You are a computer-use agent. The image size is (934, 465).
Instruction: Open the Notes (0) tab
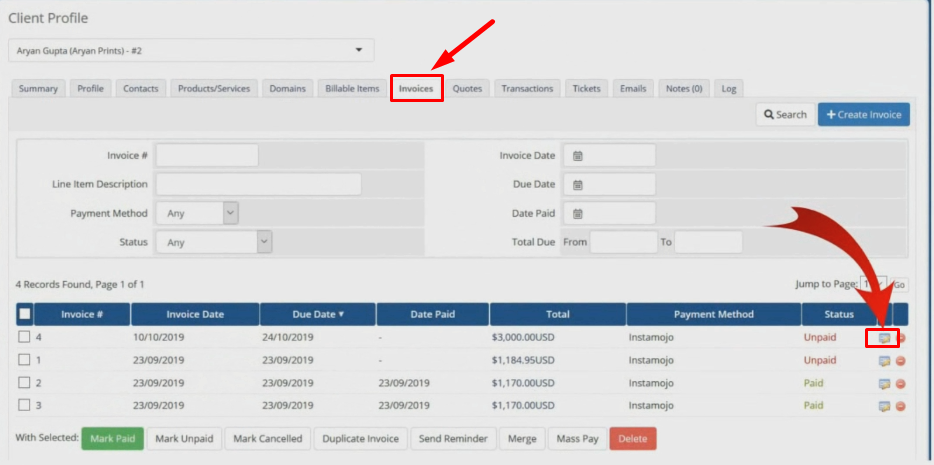point(684,89)
